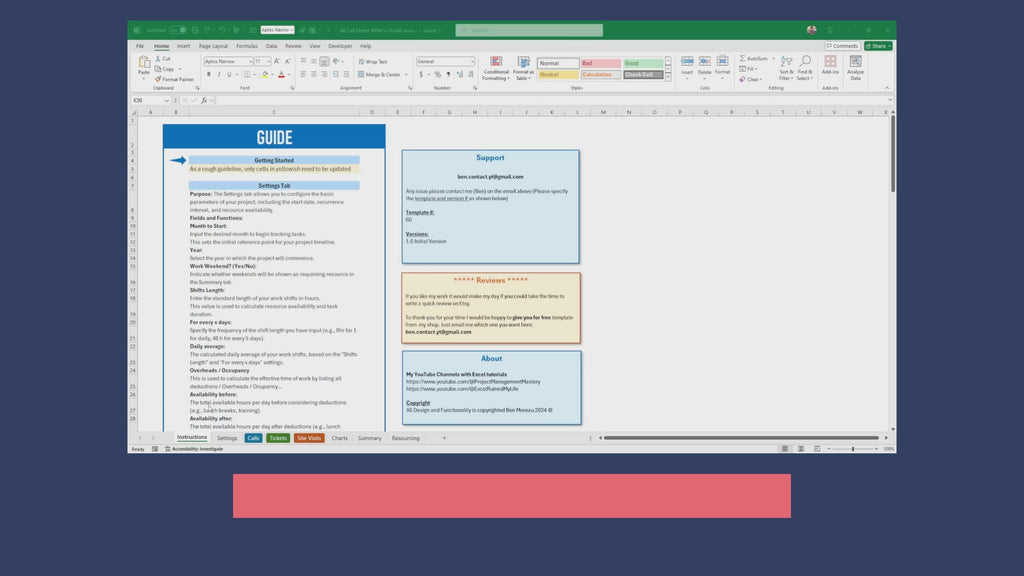1024x576 pixels.
Task: Apply the Good cell style swatch
Action: [644, 63]
